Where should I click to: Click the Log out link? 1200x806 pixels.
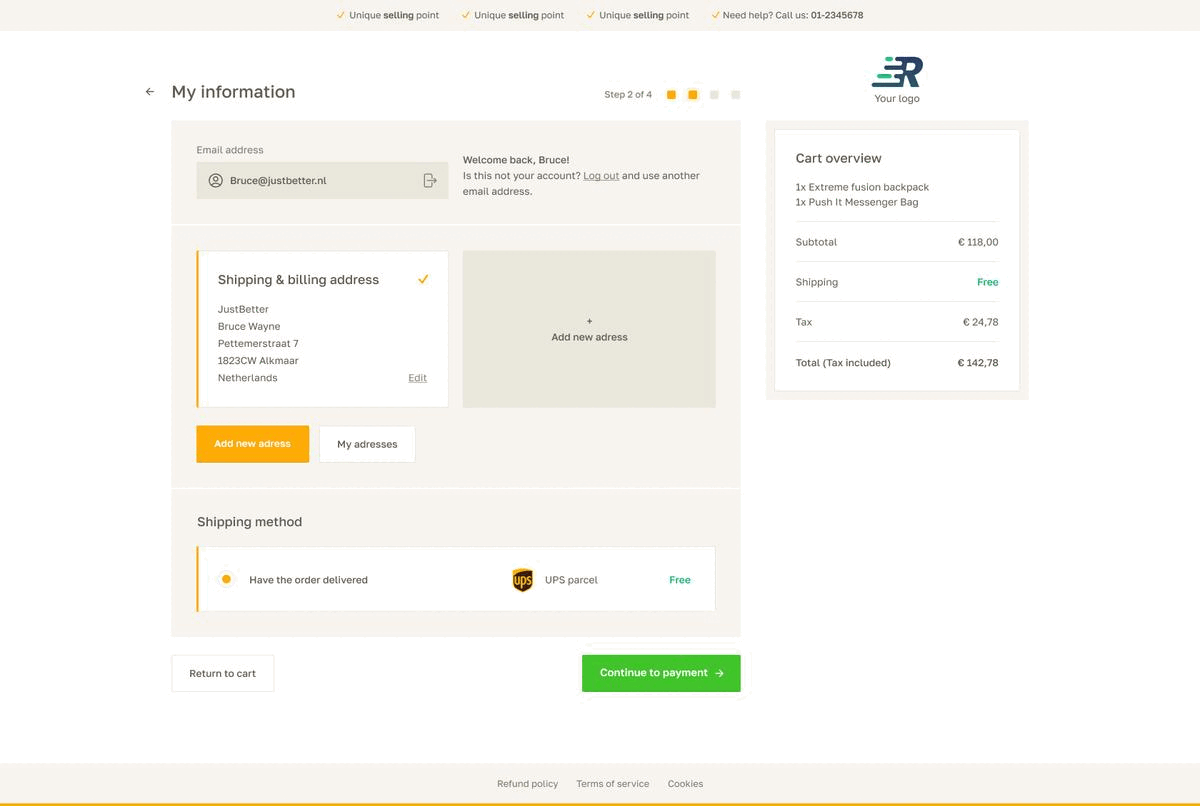[x=601, y=176]
